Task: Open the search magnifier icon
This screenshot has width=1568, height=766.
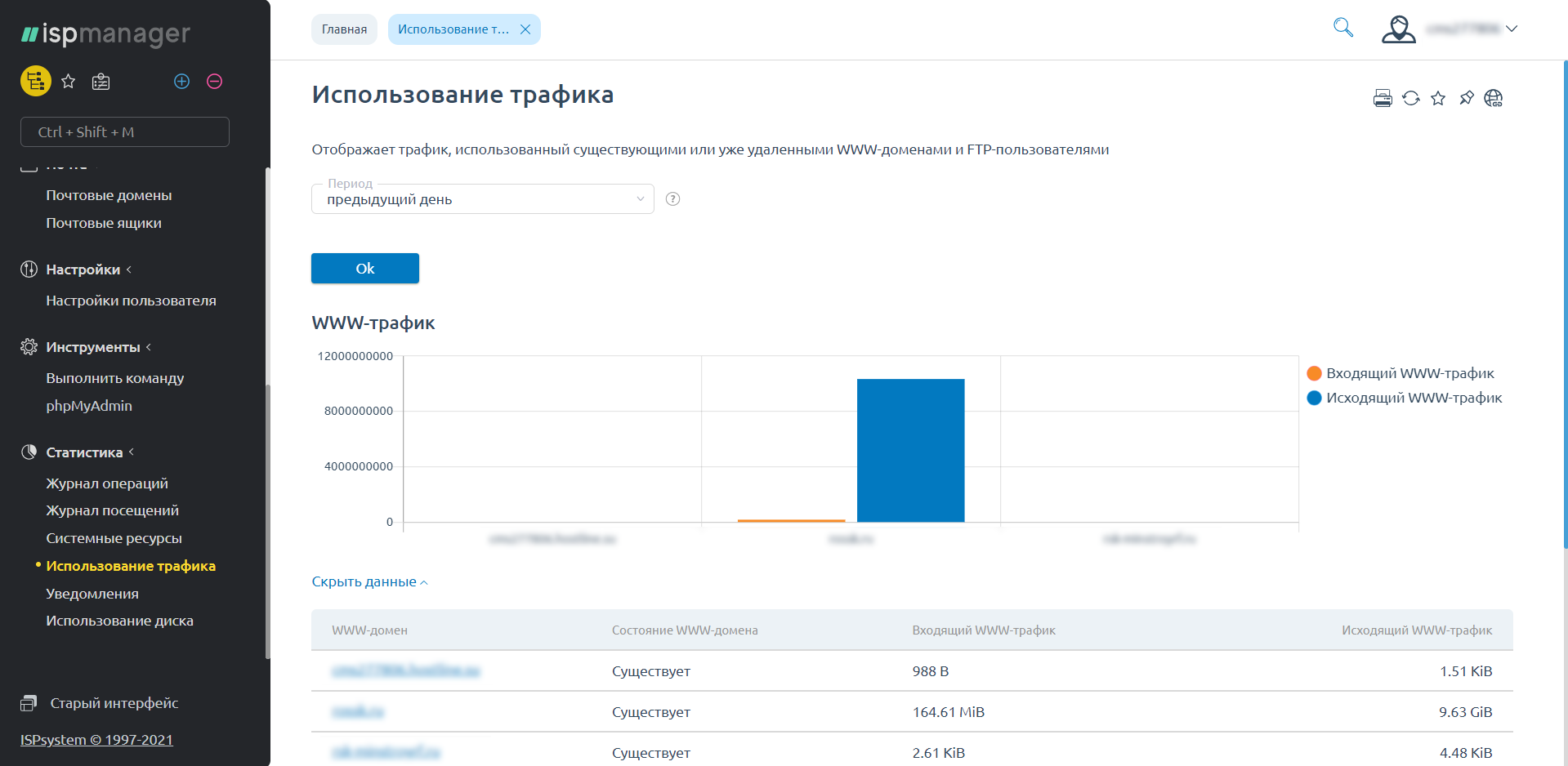Action: [x=1342, y=28]
